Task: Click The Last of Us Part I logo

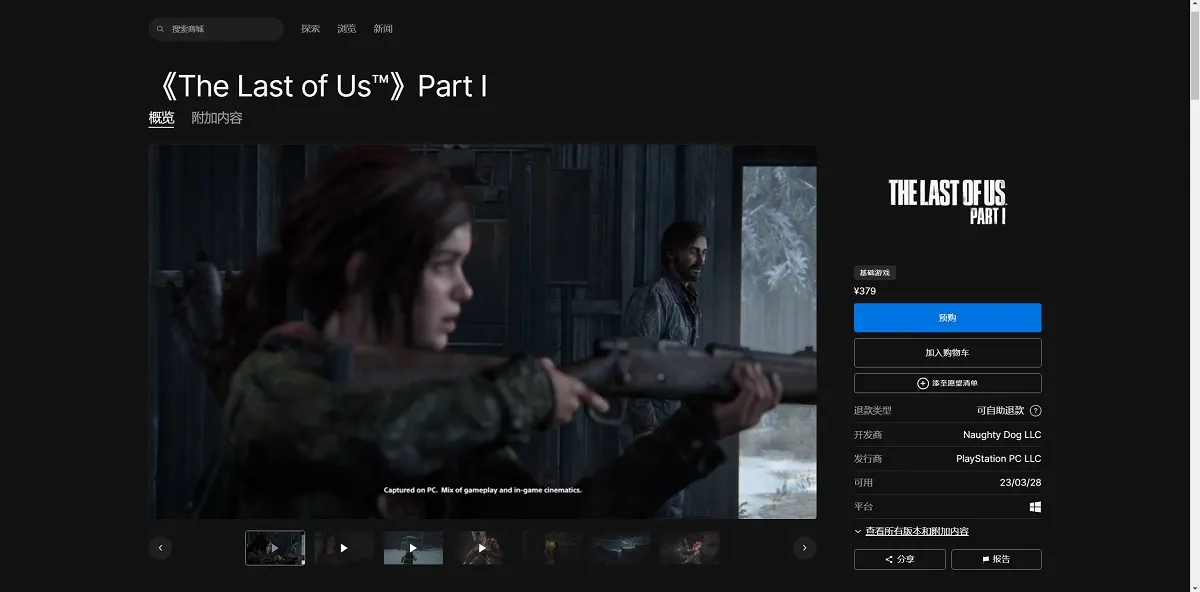Action: pos(947,201)
